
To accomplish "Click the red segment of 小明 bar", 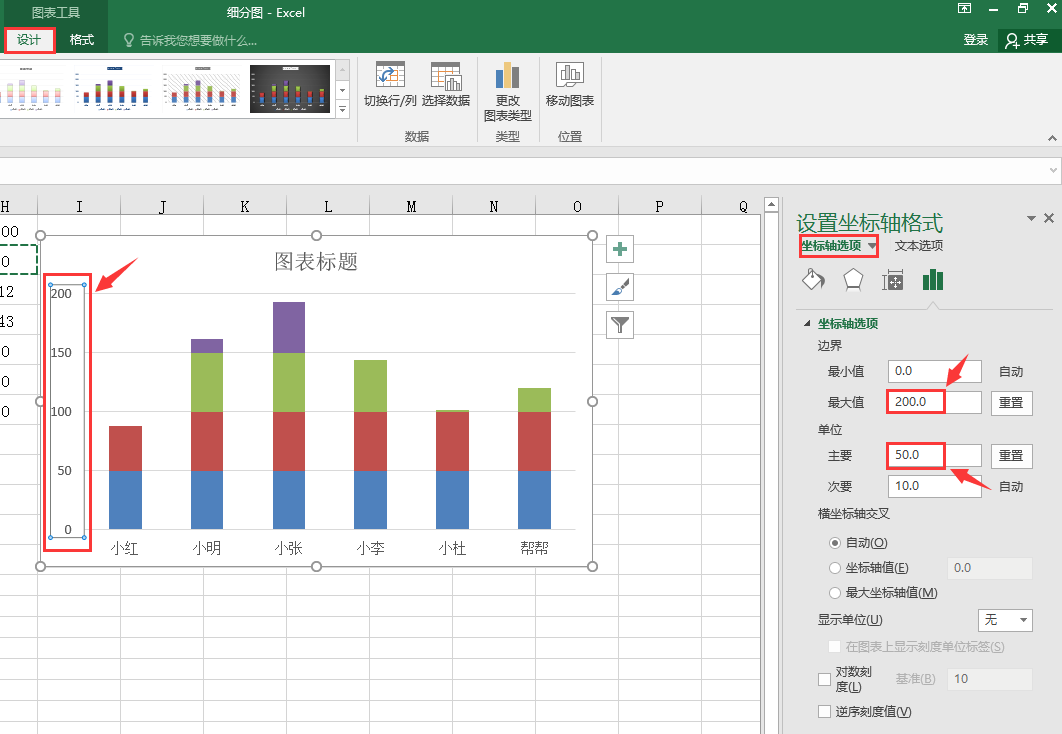I will click(x=207, y=441).
